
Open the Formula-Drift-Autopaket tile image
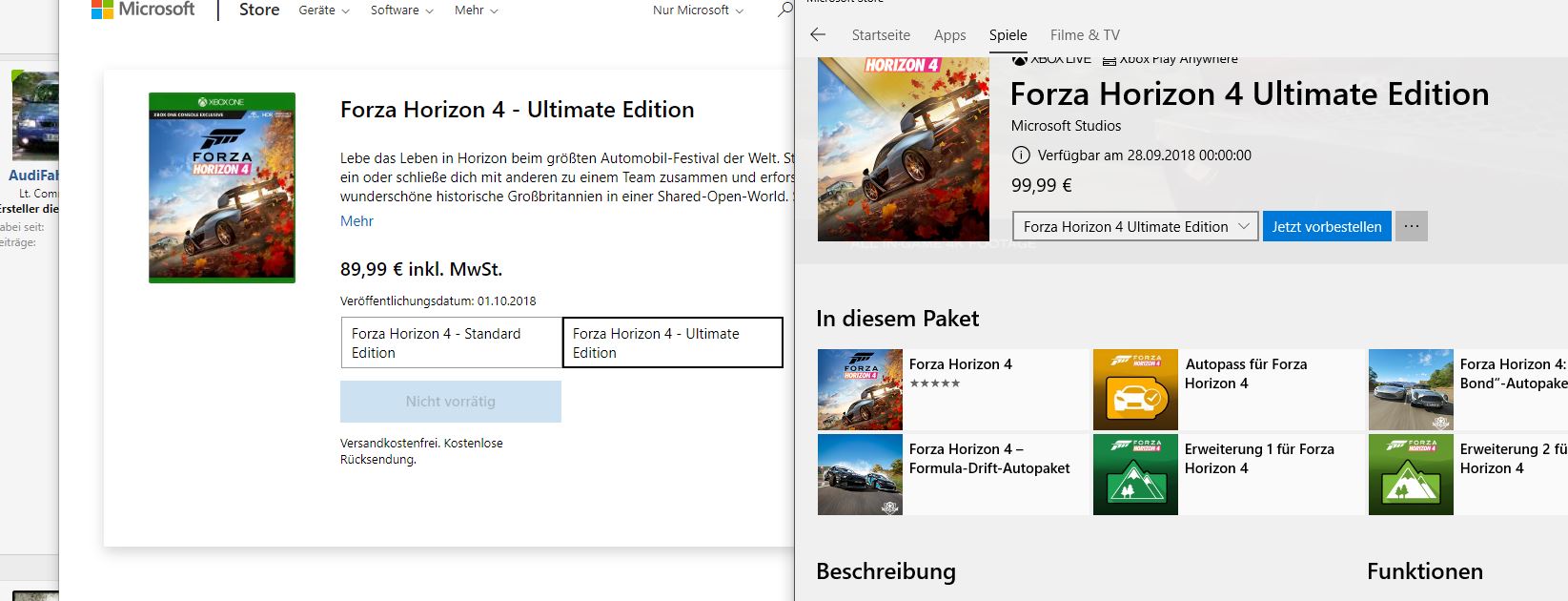point(860,474)
